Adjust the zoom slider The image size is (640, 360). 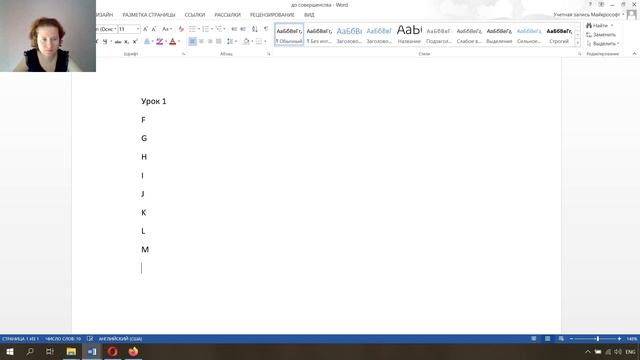pos(597,339)
